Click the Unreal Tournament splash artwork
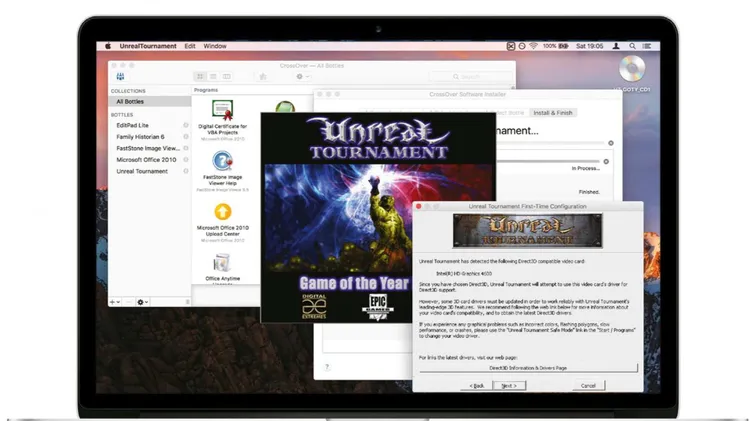 378,218
